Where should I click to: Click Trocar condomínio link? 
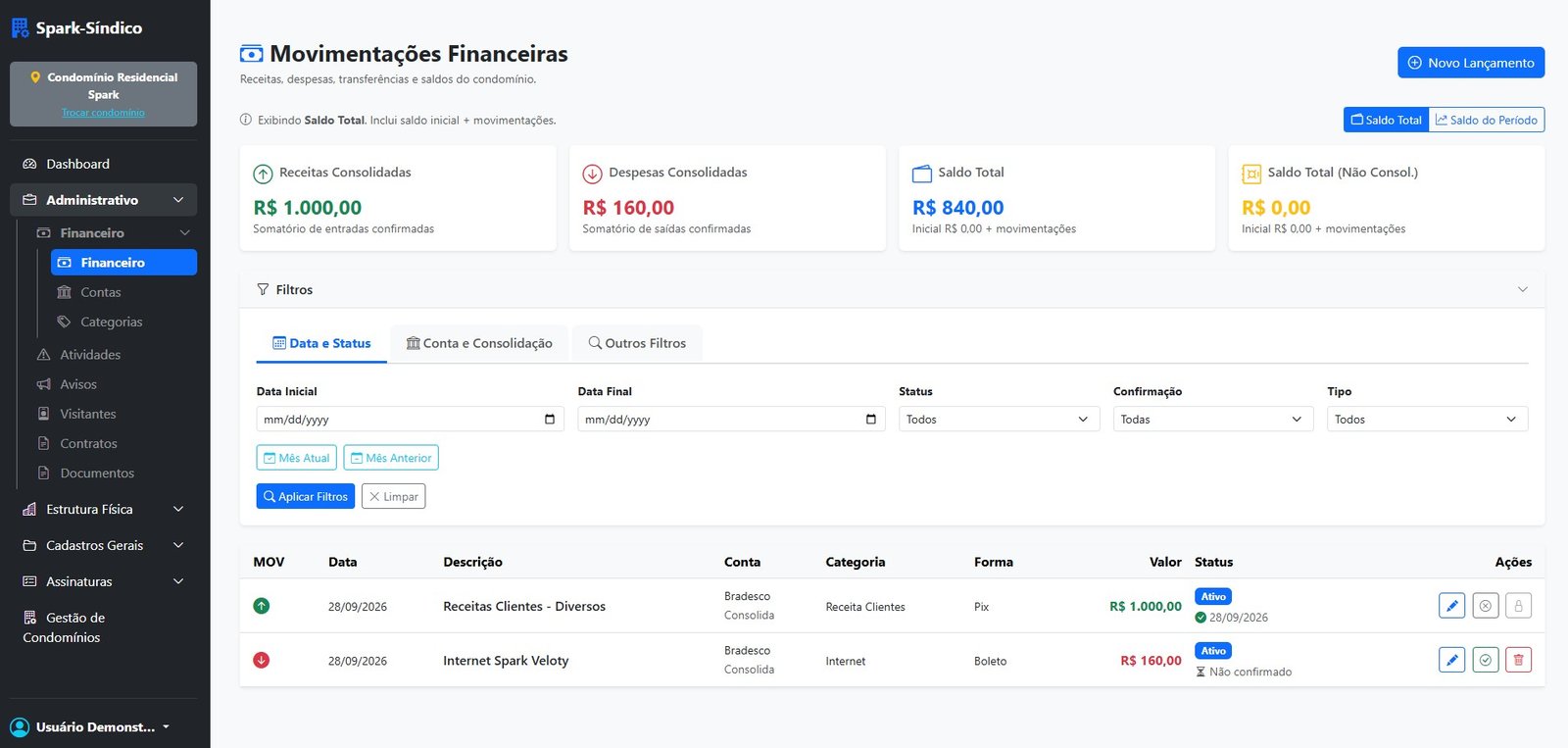coord(103,113)
